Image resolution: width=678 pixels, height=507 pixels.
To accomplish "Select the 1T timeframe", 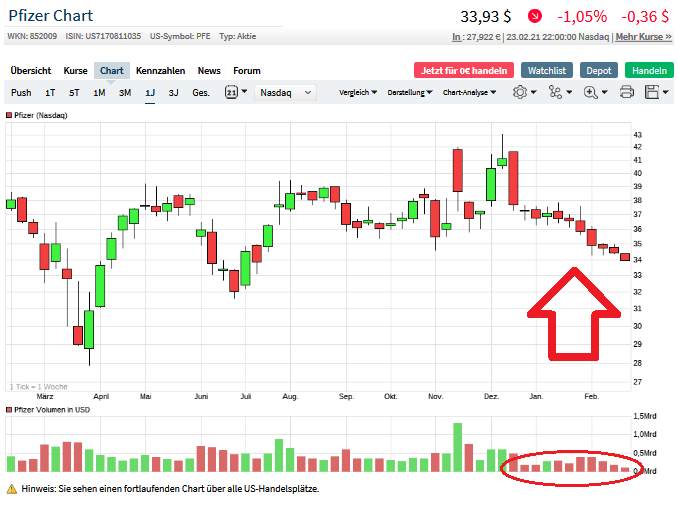I will [50, 92].
